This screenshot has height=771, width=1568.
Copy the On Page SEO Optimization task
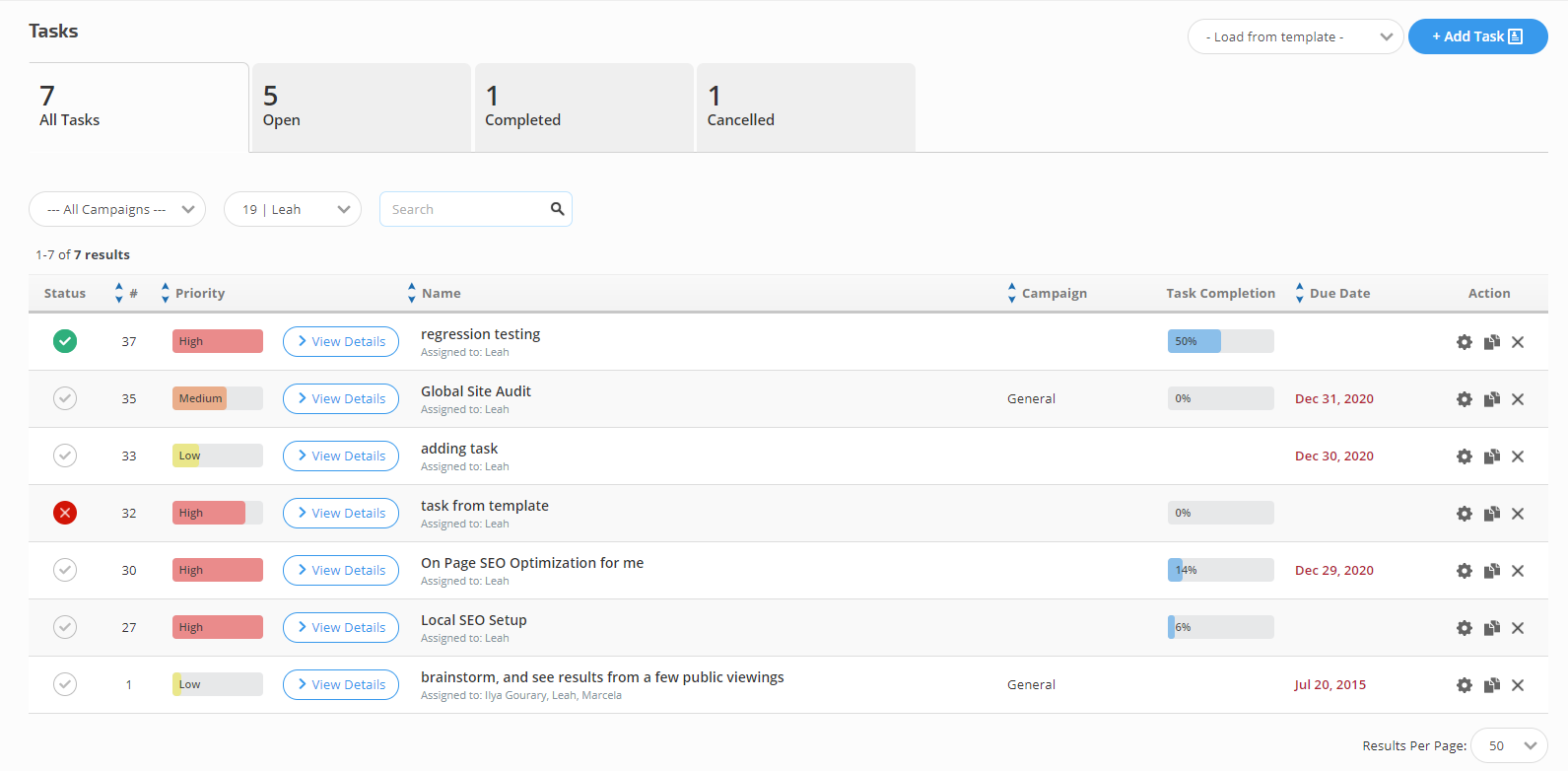[x=1492, y=571]
